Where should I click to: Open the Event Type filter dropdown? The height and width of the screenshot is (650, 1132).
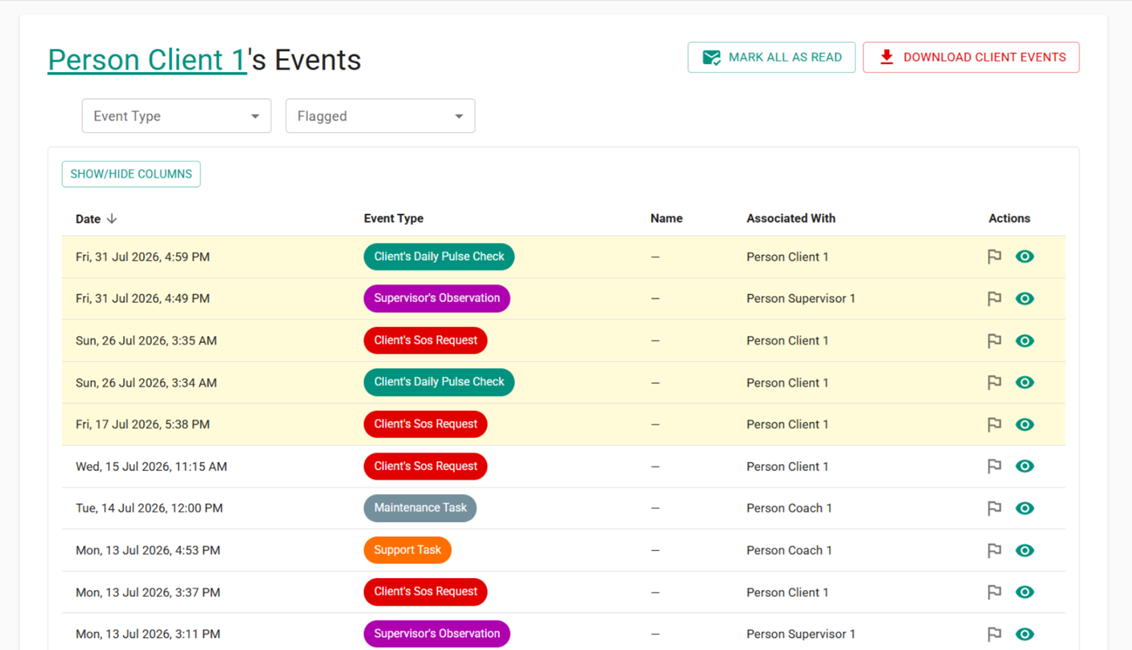(176, 116)
